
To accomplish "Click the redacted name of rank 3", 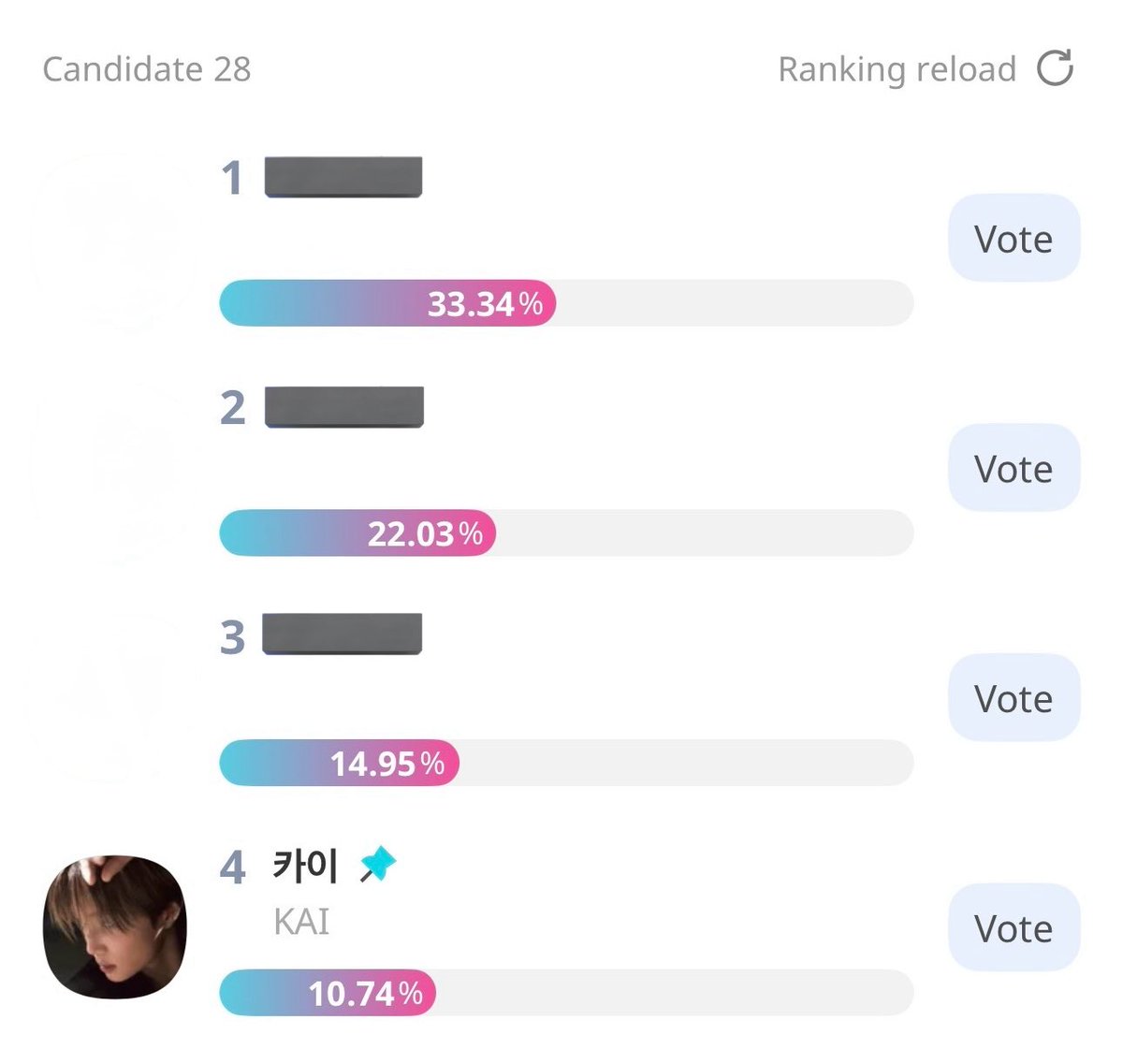I will coord(343,634).
